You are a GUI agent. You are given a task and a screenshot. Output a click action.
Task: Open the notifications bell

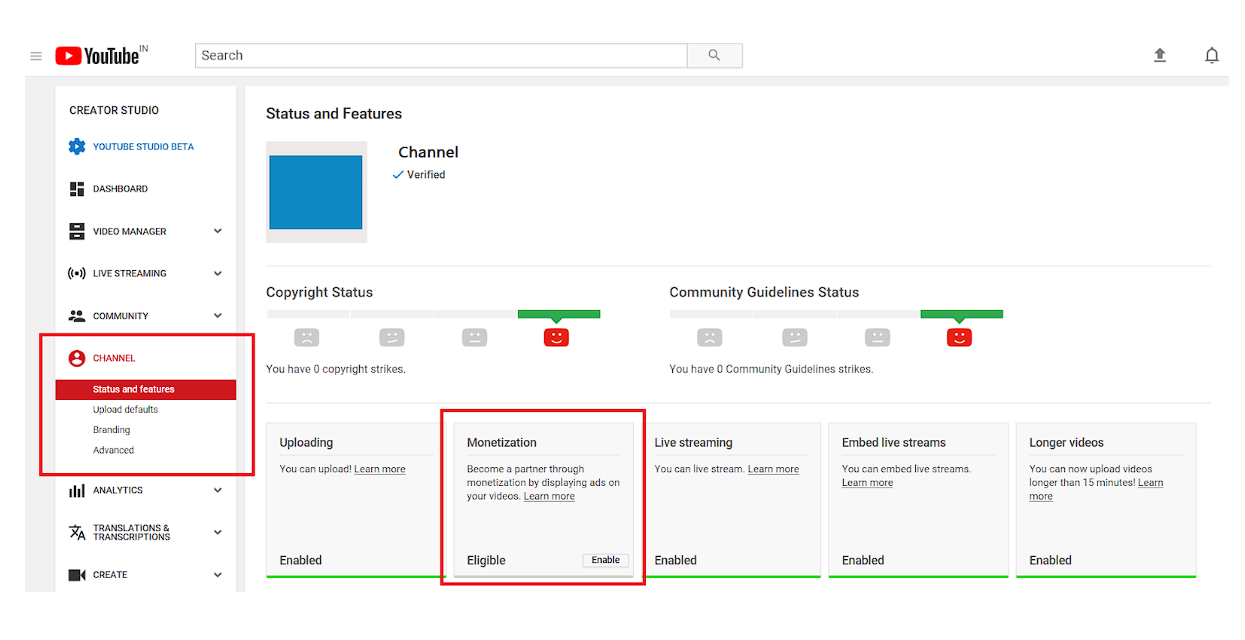click(x=1211, y=55)
